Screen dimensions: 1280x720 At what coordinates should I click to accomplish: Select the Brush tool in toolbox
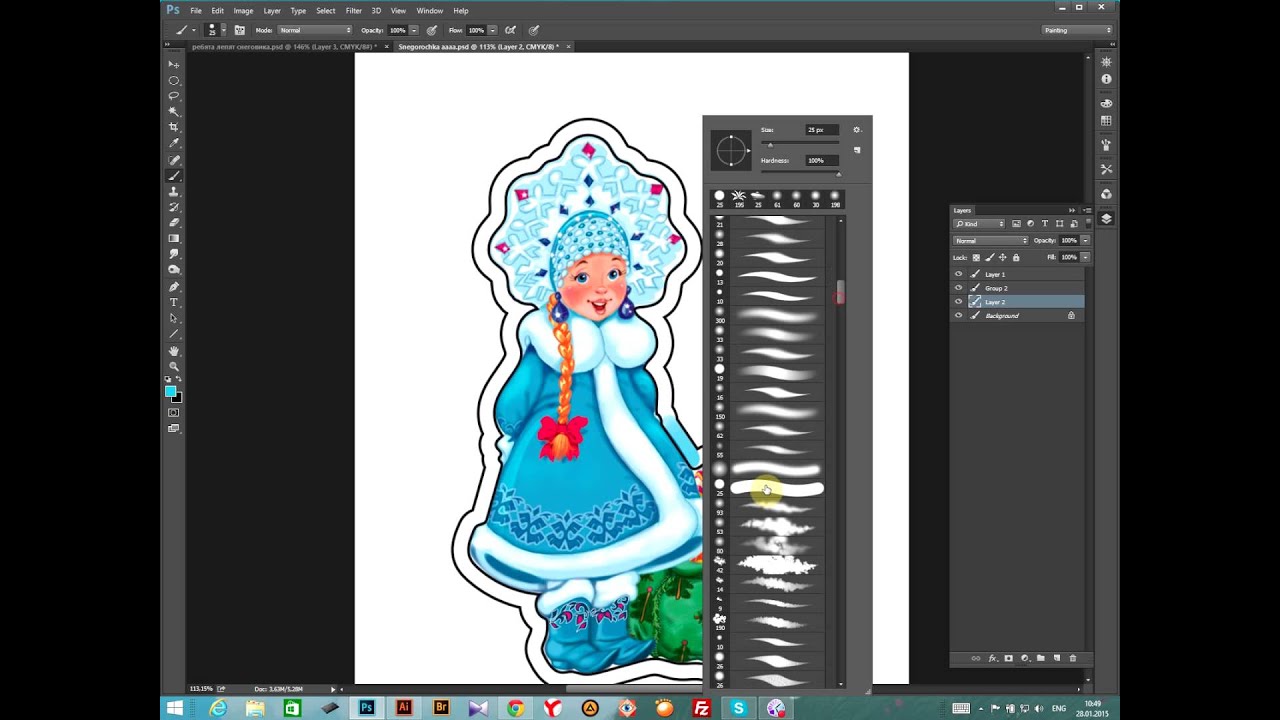coord(174,176)
